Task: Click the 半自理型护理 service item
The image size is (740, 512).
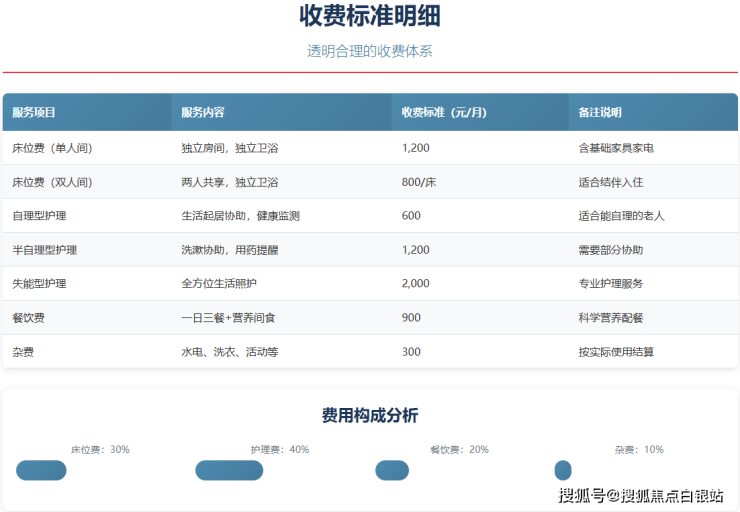Action: click(x=44, y=250)
